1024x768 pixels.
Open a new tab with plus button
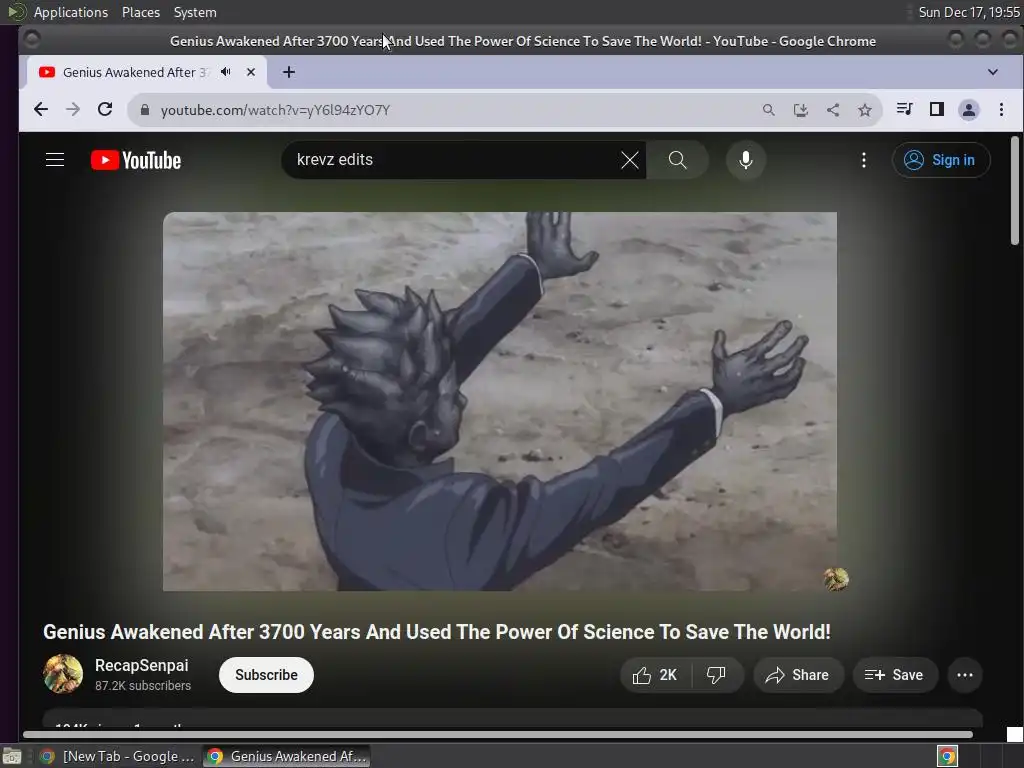pos(289,72)
